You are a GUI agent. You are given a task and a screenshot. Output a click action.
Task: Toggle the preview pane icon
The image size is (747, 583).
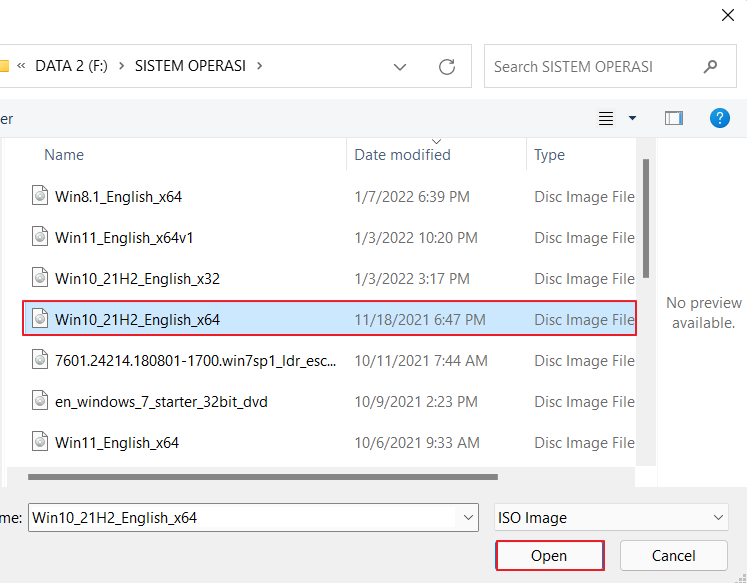pyautogui.click(x=674, y=118)
